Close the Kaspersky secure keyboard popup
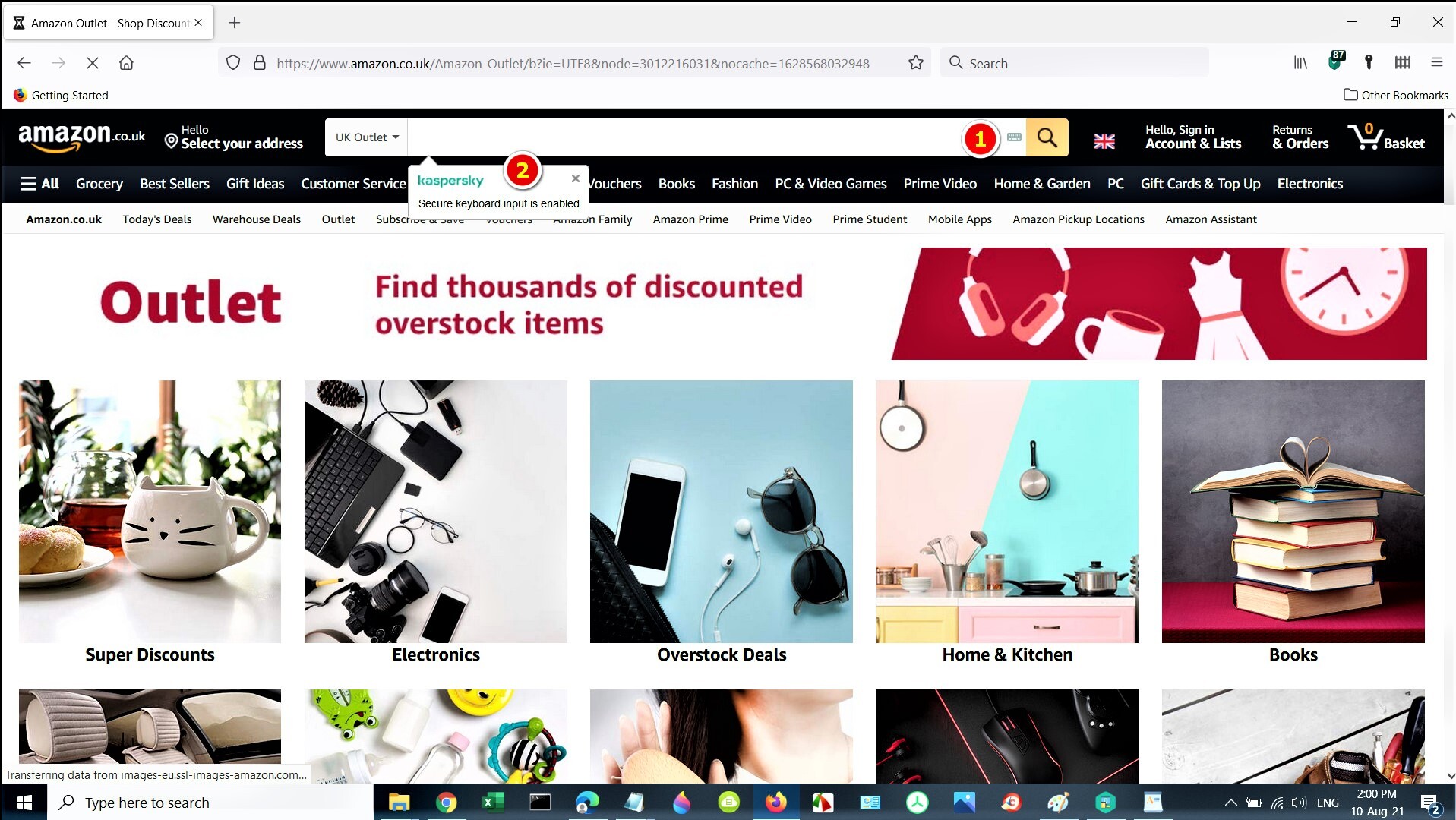Viewport: 1456px width, 820px height. coord(576,178)
